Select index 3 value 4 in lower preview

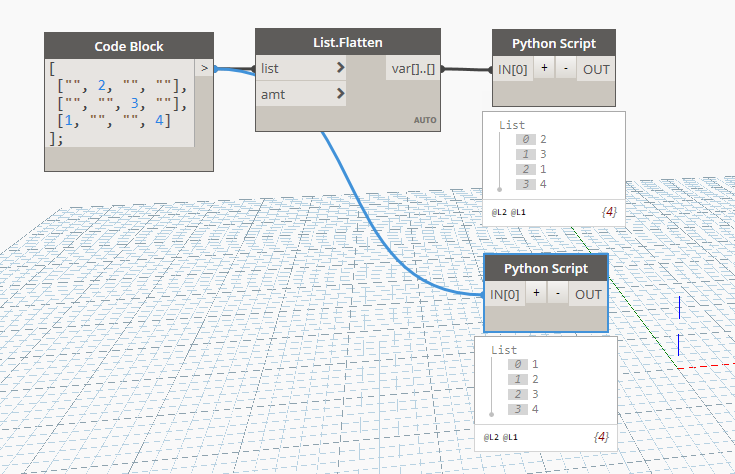pyautogui.click(x=524, y=409)
